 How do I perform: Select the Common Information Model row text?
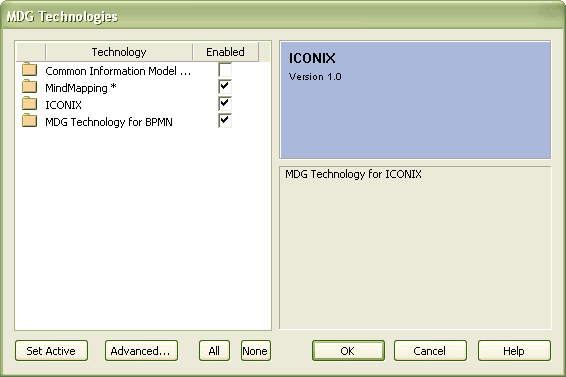[x=118, y=71]
